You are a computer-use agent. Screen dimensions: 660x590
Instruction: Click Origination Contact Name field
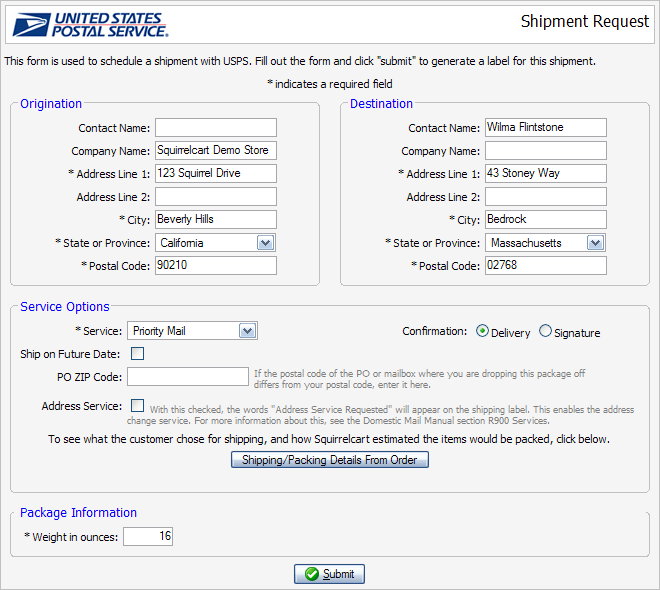(216, 128)
